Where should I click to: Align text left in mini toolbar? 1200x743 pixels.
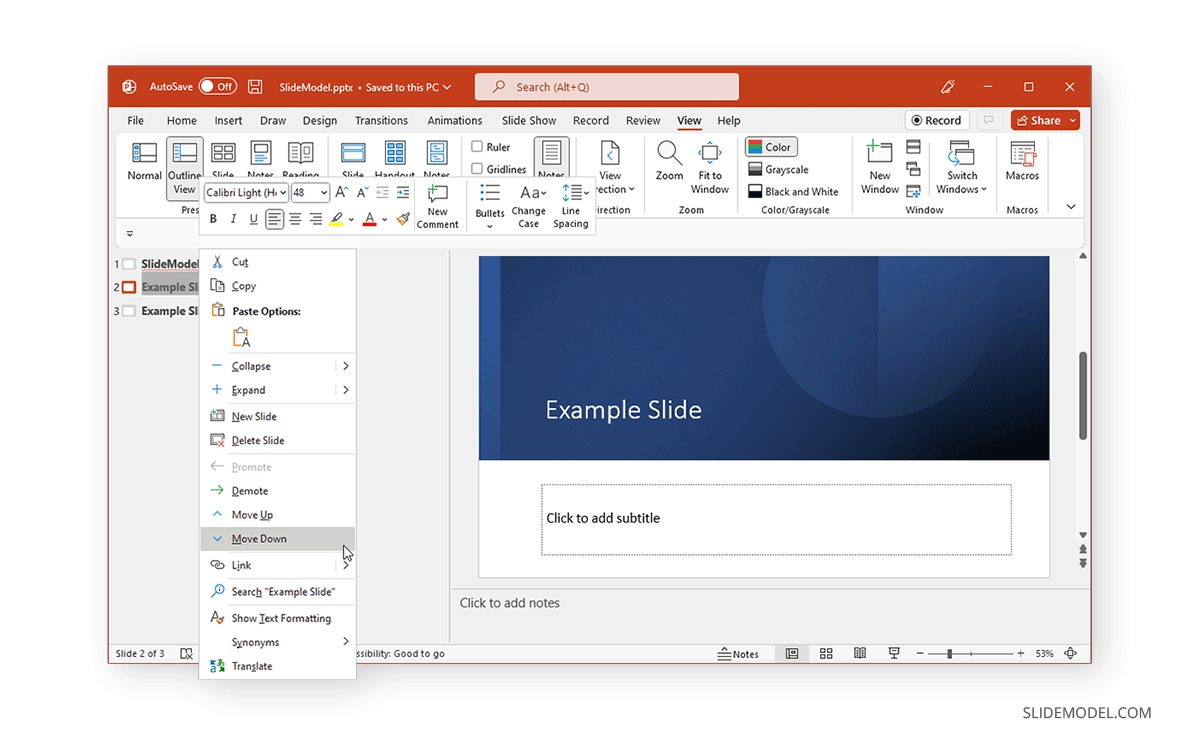274,219
